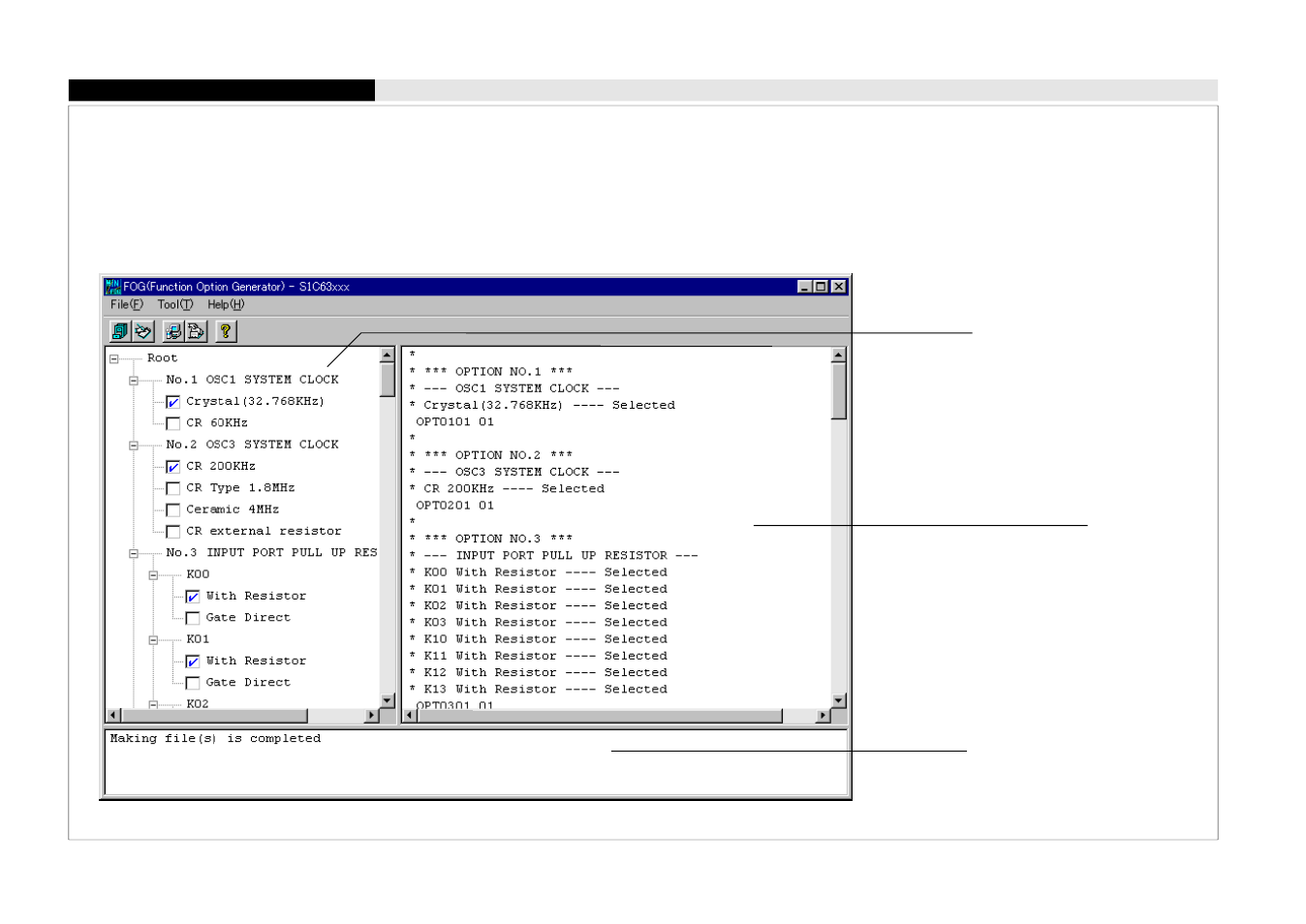Click the '*** OPTION NO.2 ***' line
The width and height of the screenshot is (1306, 924).
(x=491, y=455)
